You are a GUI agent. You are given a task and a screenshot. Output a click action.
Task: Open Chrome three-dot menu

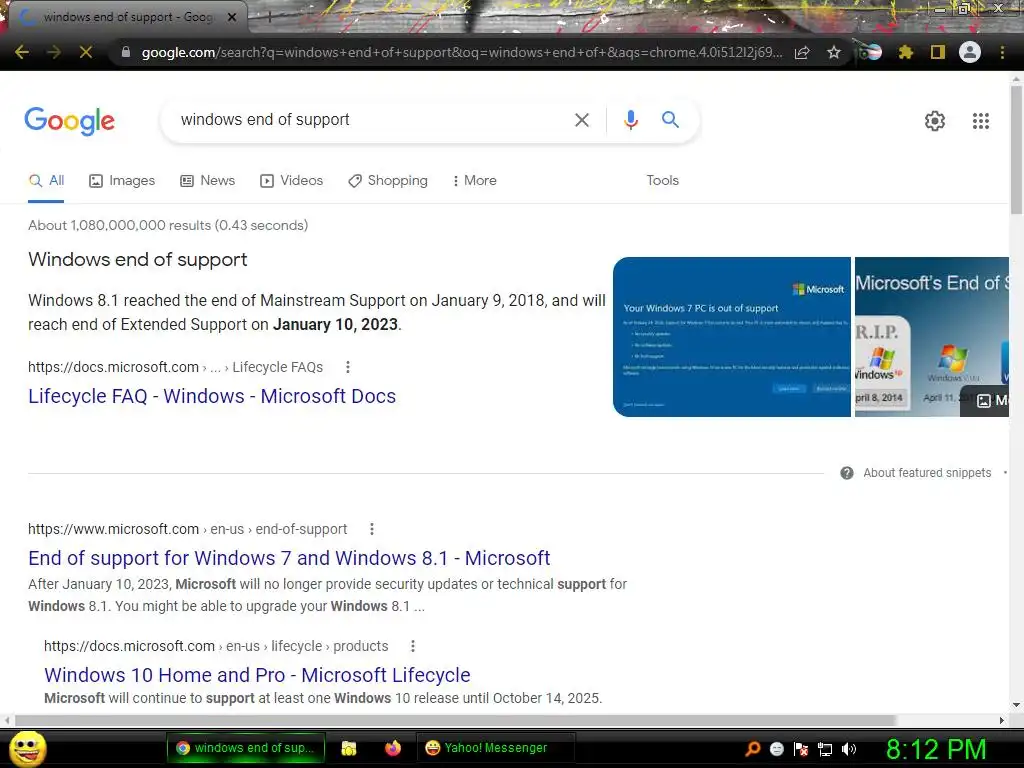1002,52
